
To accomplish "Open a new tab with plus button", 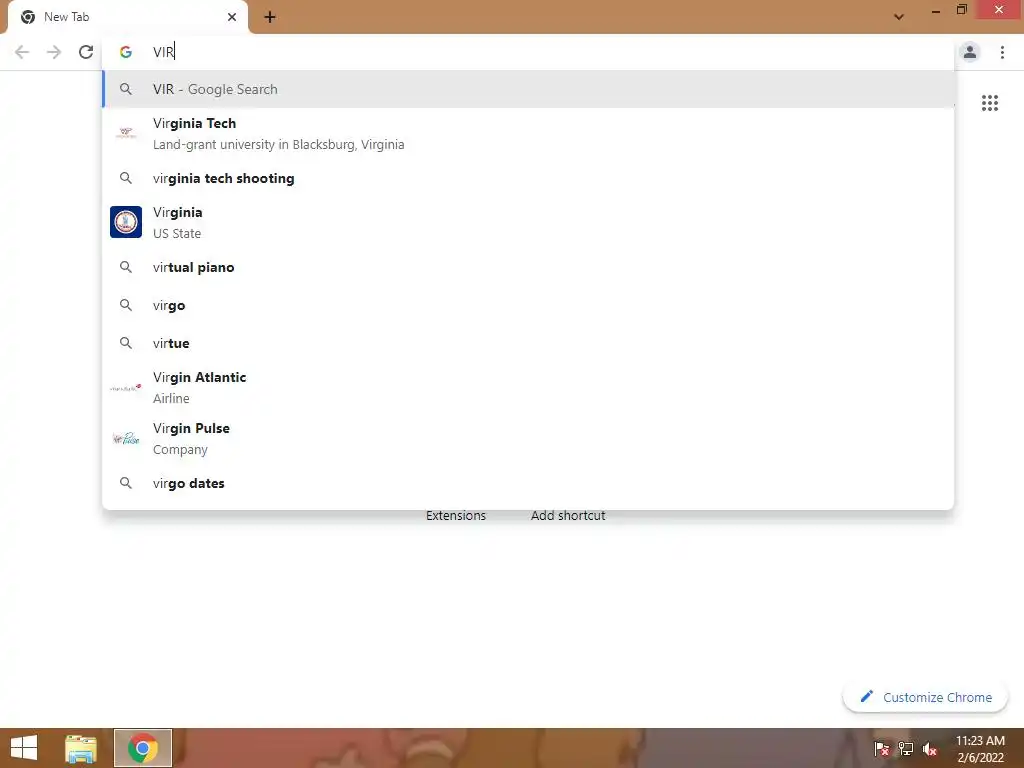I will [x=270, y=17].
